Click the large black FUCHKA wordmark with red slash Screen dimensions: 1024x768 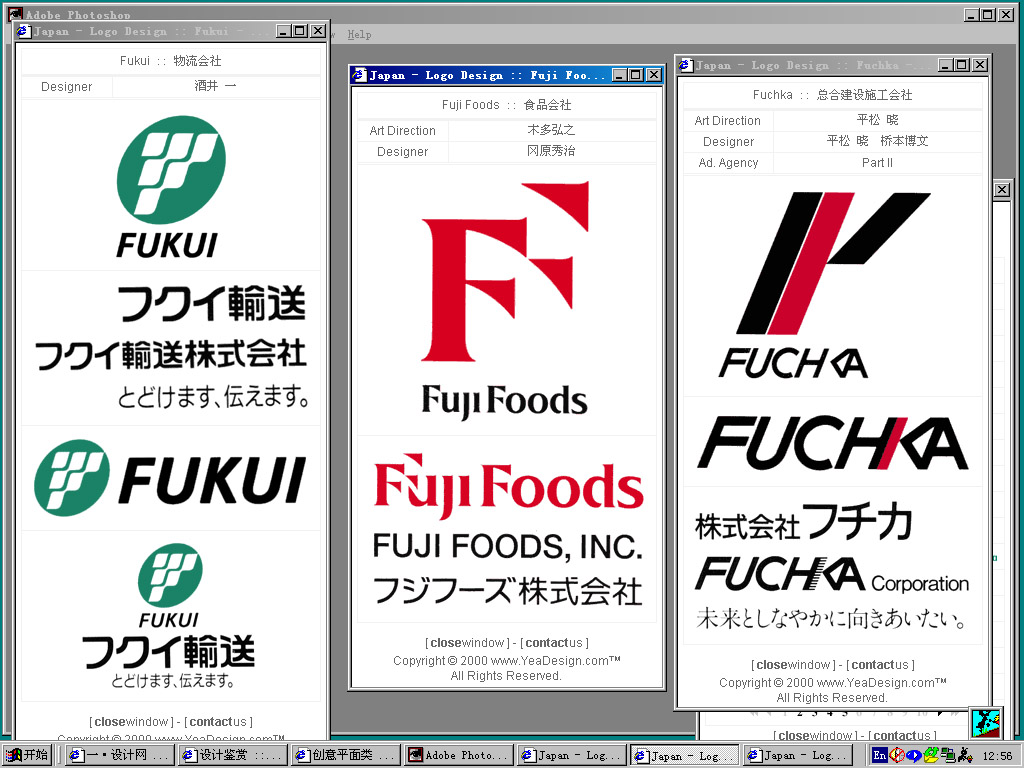(833, 443)
